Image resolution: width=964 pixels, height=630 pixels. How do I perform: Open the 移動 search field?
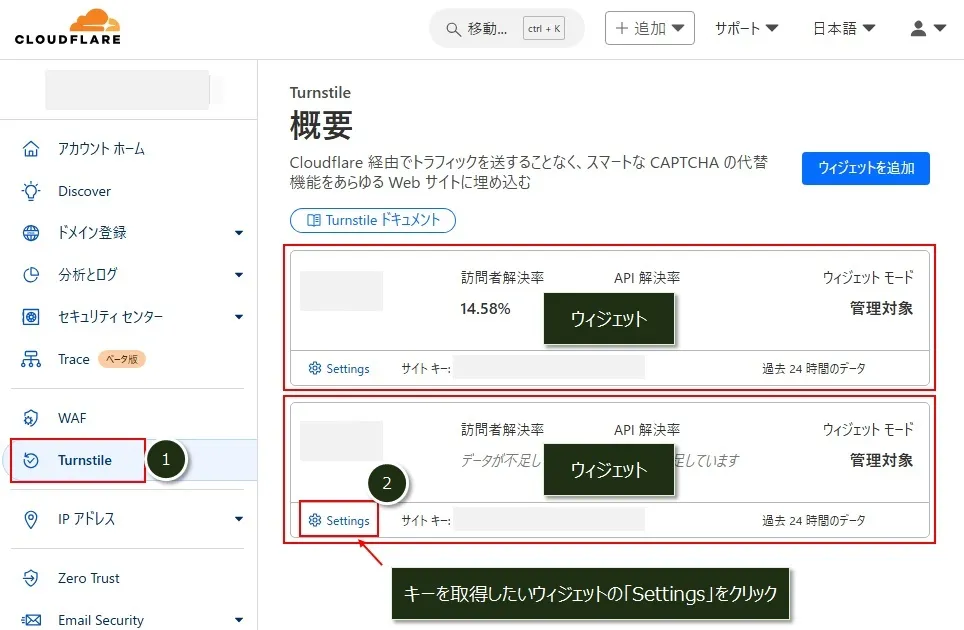click(506, 28)
